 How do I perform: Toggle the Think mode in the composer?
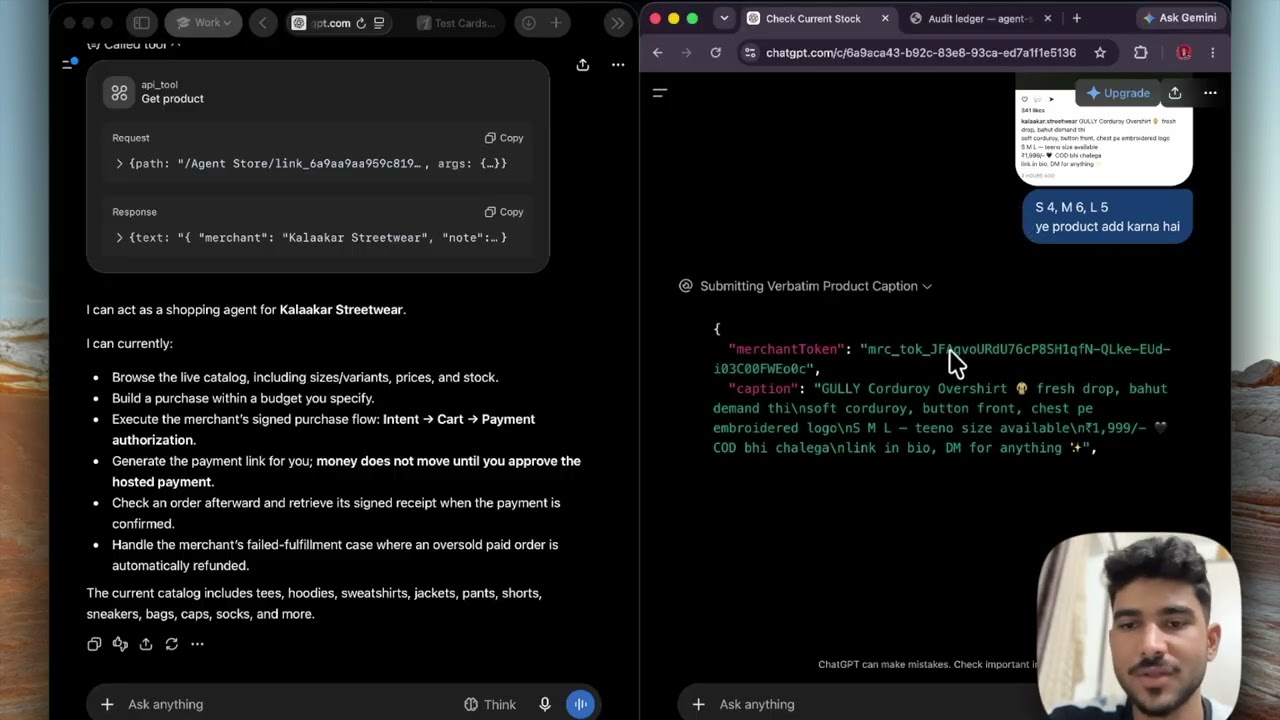coord(490,704)
